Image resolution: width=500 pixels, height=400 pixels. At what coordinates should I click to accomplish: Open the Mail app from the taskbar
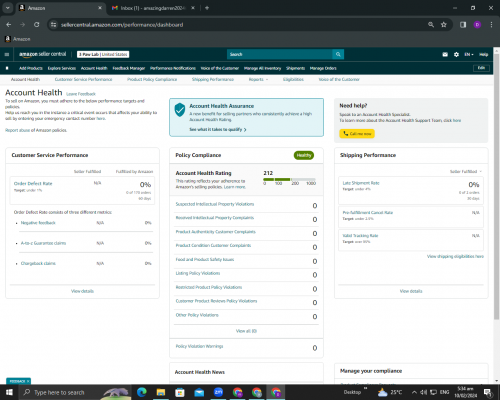tap(199, 392)
